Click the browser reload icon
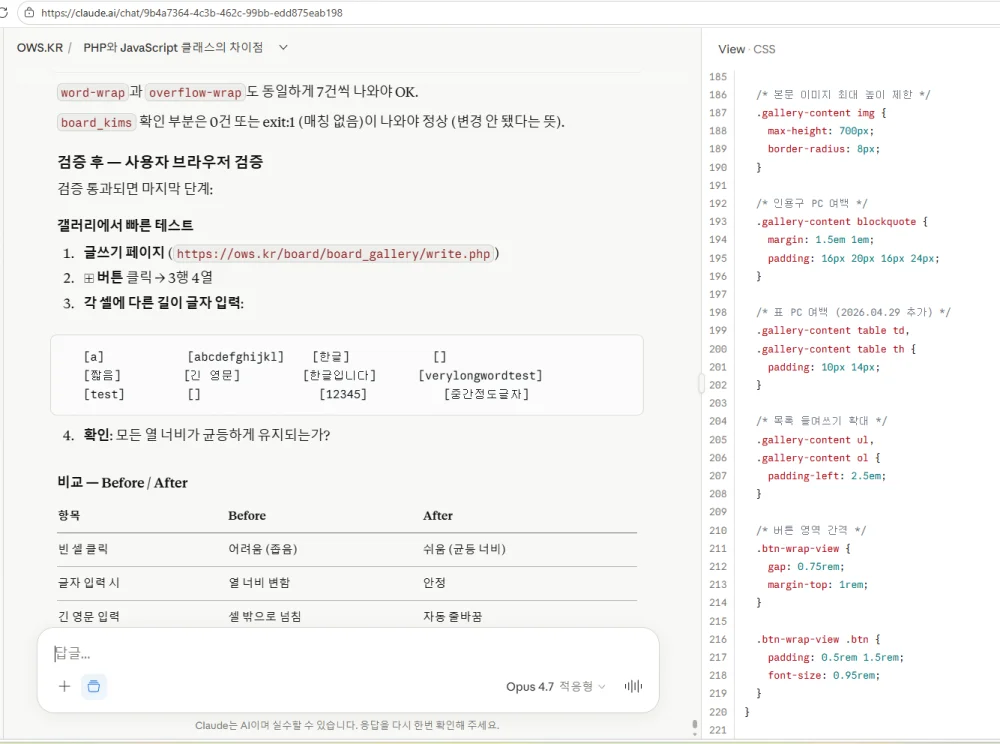 pos(3,13)
